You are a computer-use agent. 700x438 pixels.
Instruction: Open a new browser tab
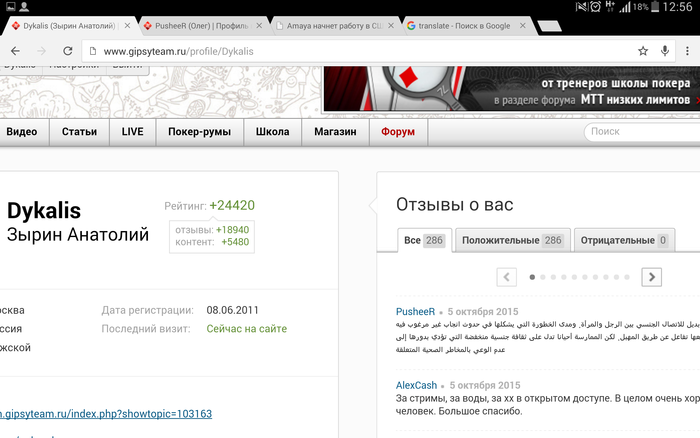[550, 26]
